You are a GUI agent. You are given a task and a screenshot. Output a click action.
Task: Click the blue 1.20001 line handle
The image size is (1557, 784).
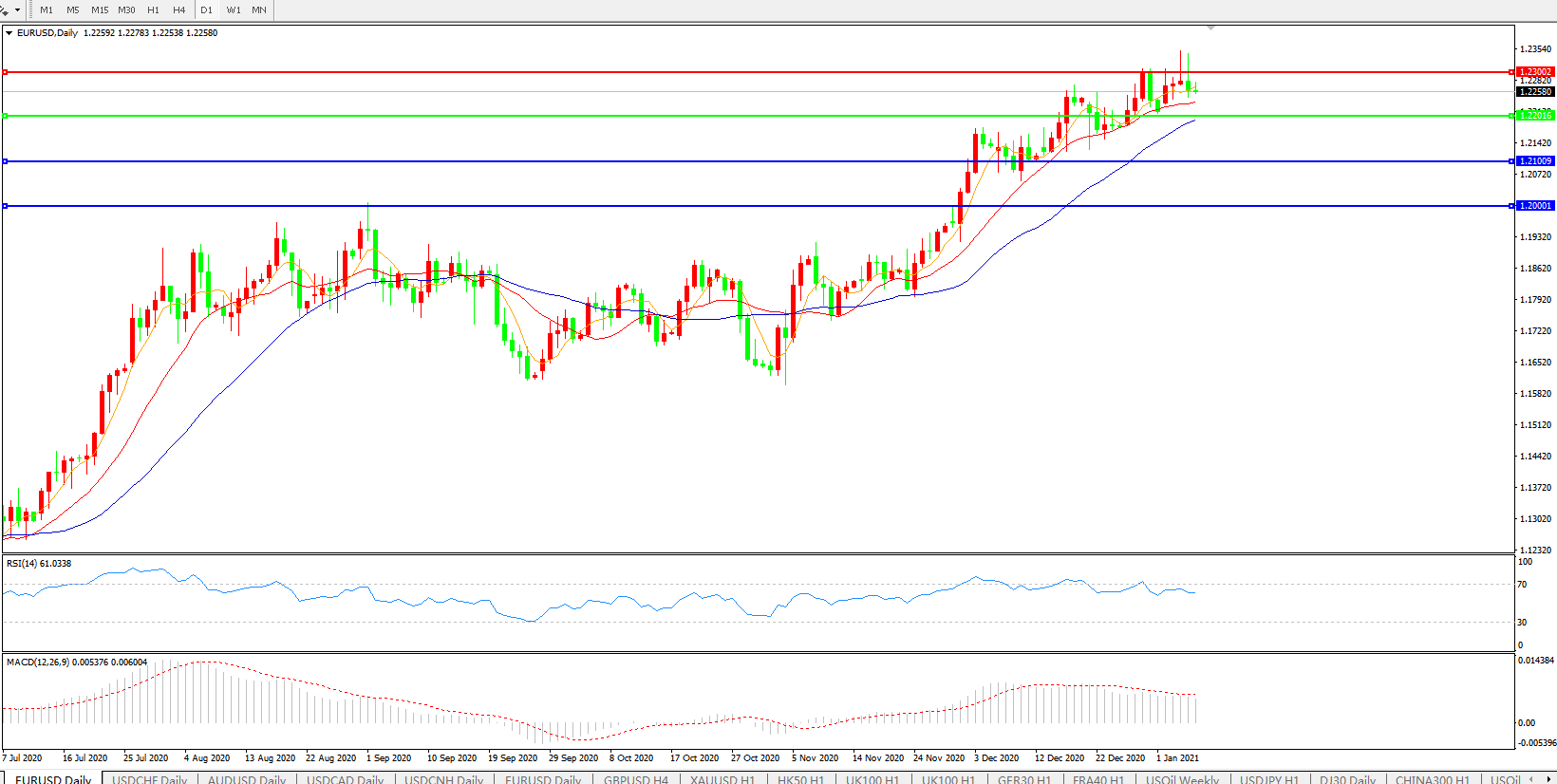click(x=6, y=206)
